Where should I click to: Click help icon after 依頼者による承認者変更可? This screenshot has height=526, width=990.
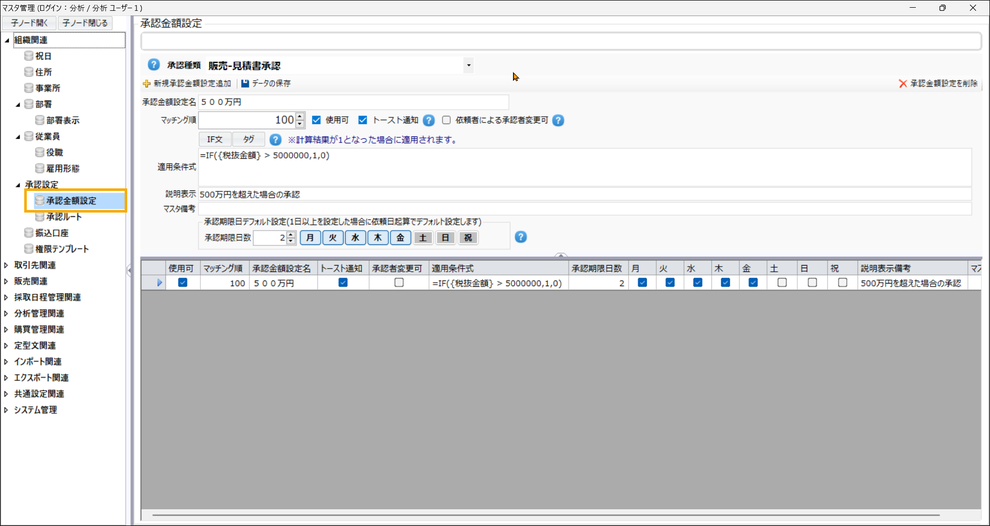coord(558,120)
